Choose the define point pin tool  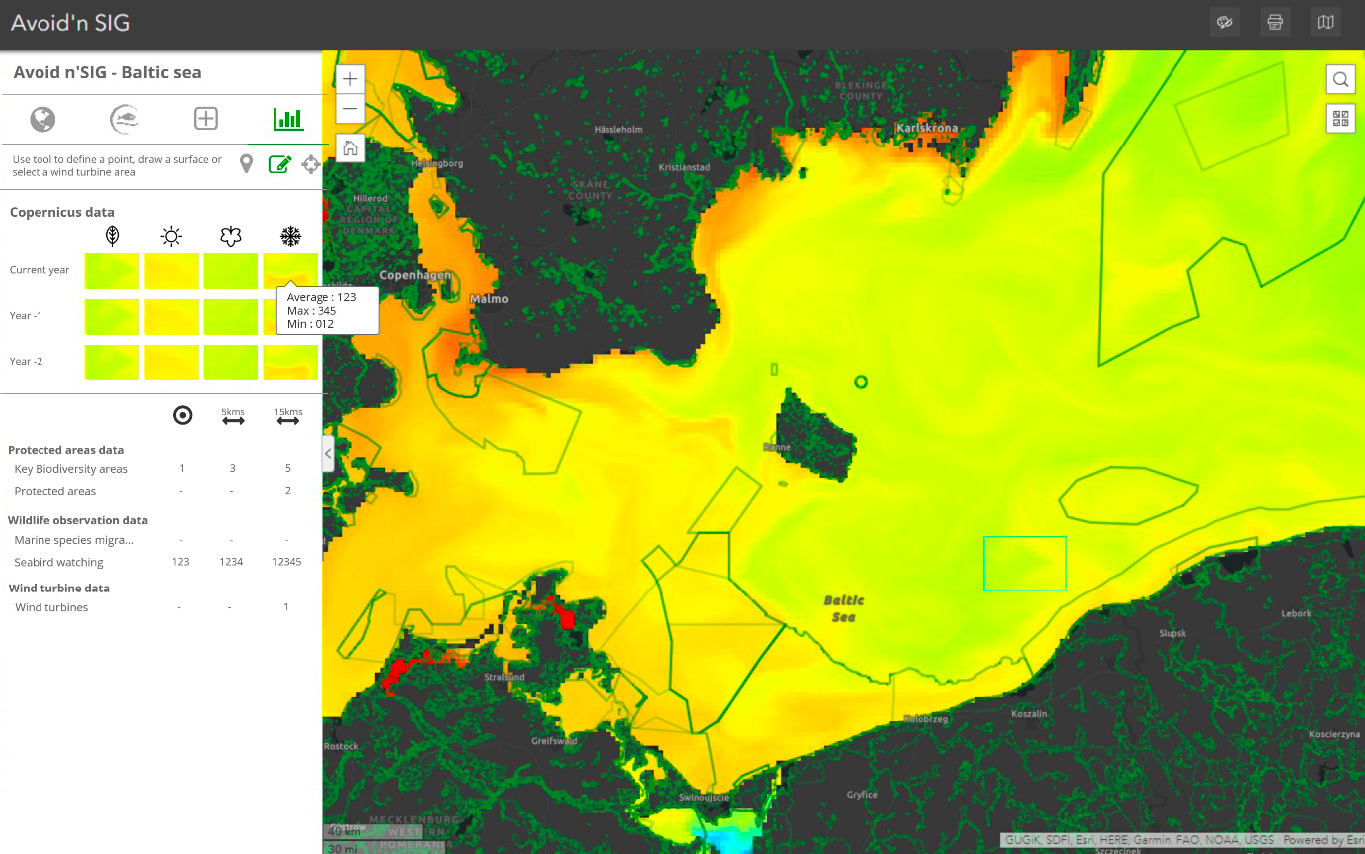(x=247, y=164)
